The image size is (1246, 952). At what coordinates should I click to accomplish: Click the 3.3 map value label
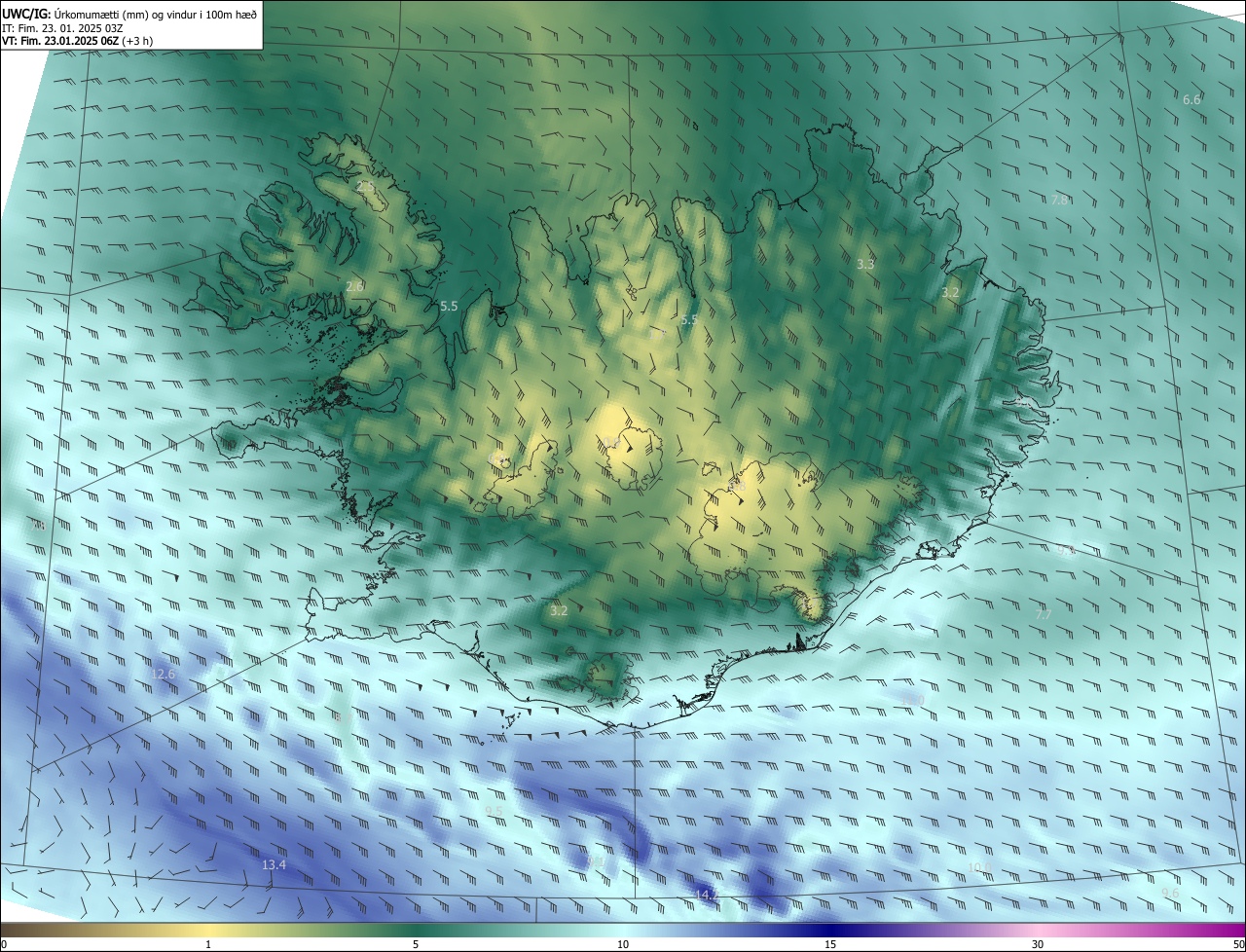865,264
